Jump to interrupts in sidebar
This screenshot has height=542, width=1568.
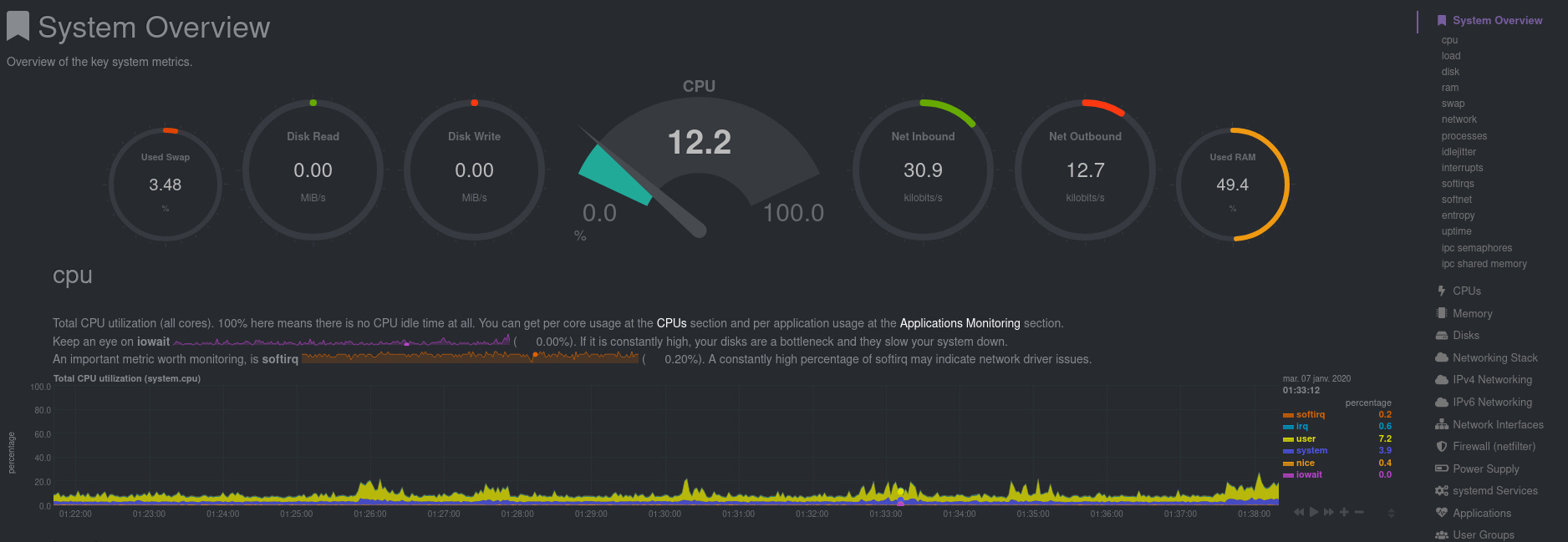click(x=1463, y=168)
